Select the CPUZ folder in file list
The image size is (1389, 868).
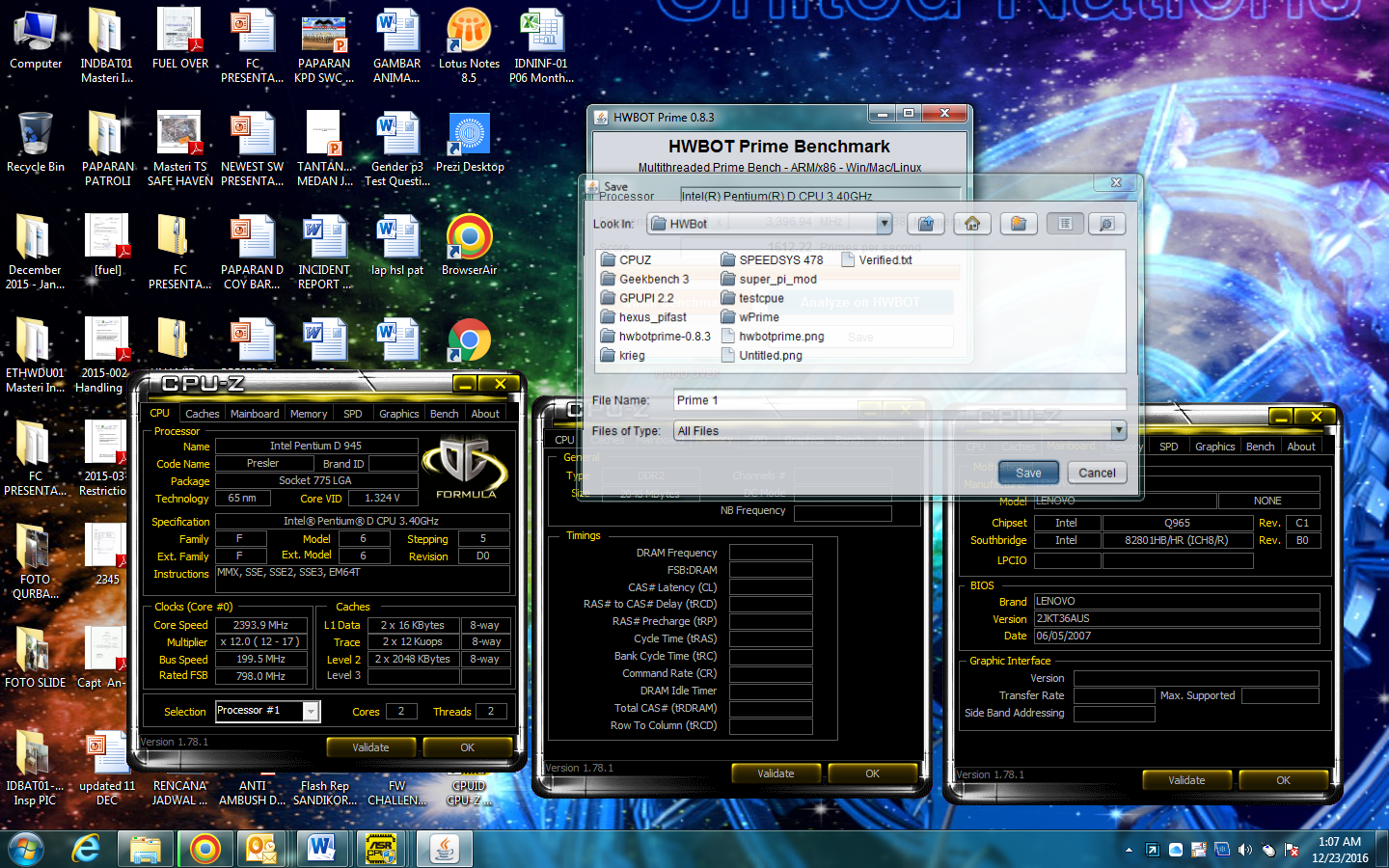coord(625,259)
